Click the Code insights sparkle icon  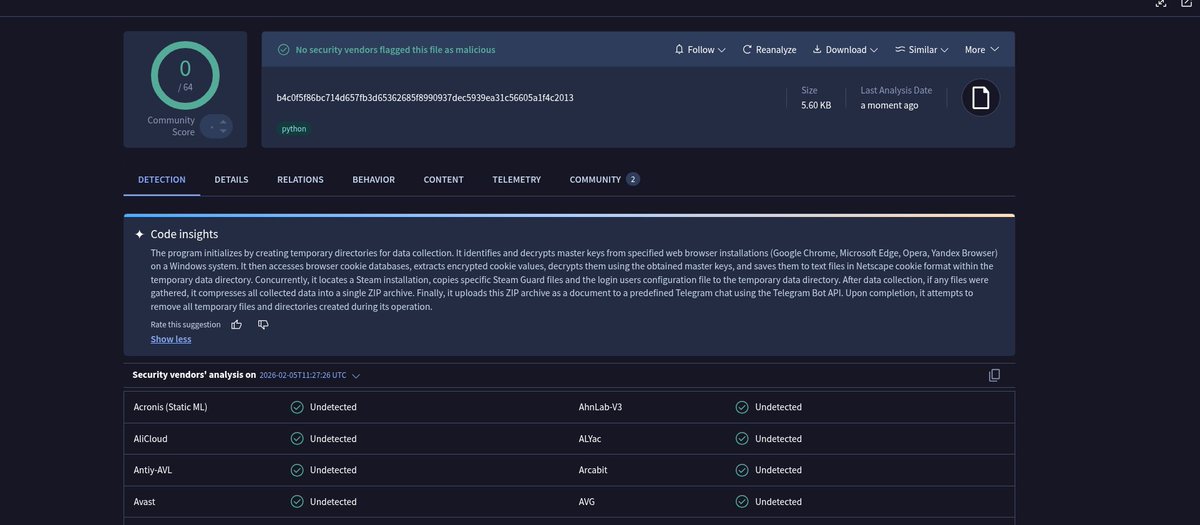point(139,234)
